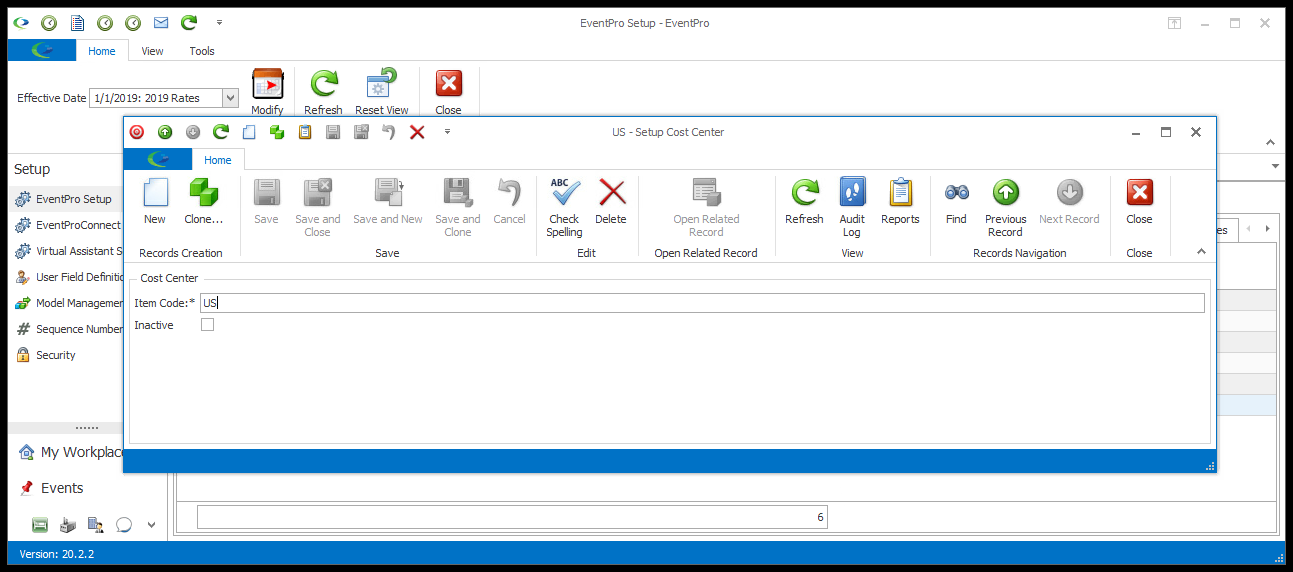Click the speech bubble icon in navigation footer

coord(124,524)
